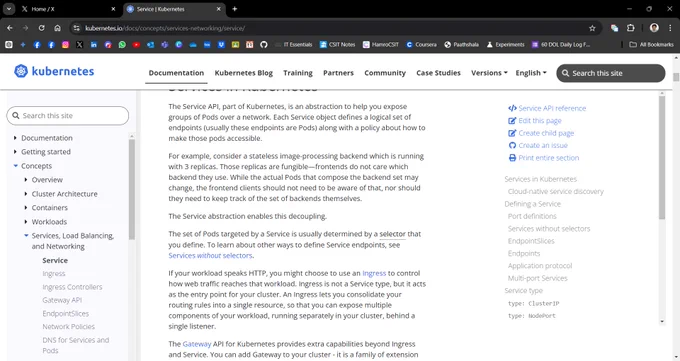
Task: Open the Coursera bookmark
Action: (421, 45)
